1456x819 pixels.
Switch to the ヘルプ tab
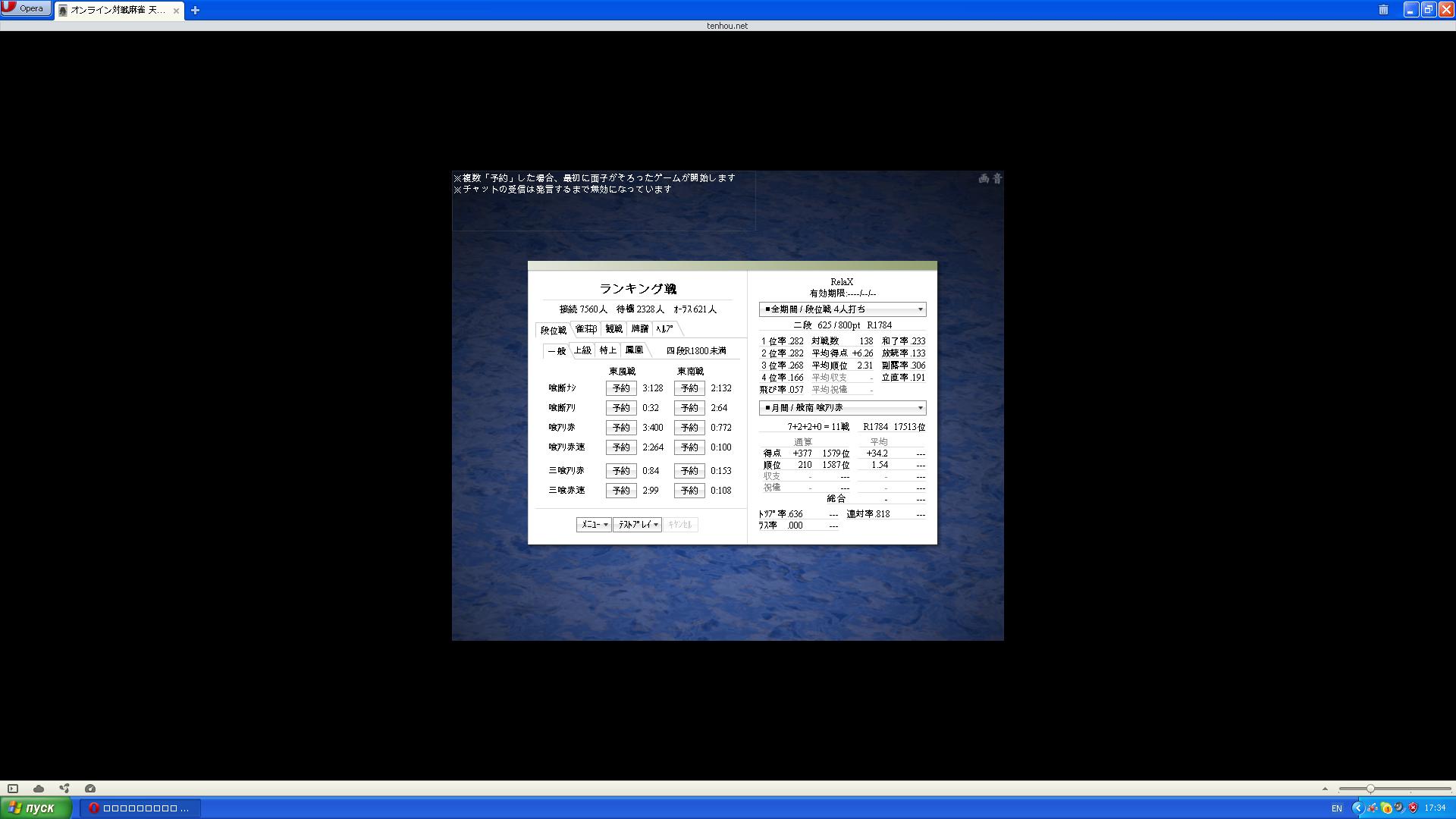tap(665, 329)
